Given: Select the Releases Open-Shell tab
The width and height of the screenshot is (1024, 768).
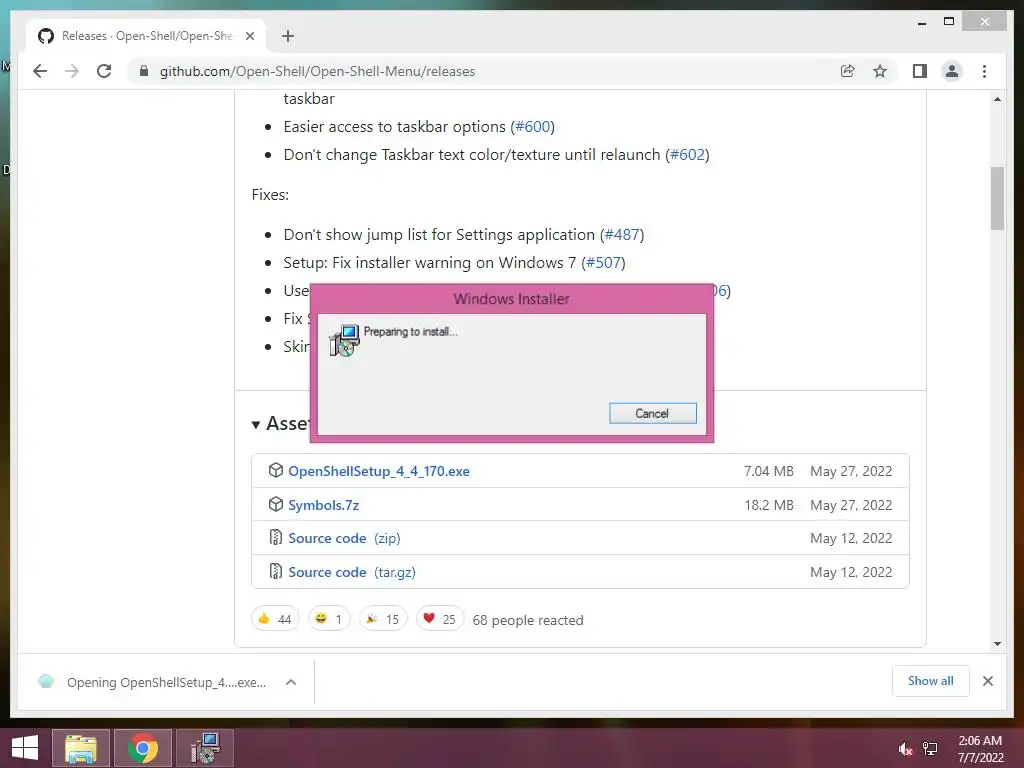Looking at the screenshot, I should pyautogui.click(x=146, y=36).
